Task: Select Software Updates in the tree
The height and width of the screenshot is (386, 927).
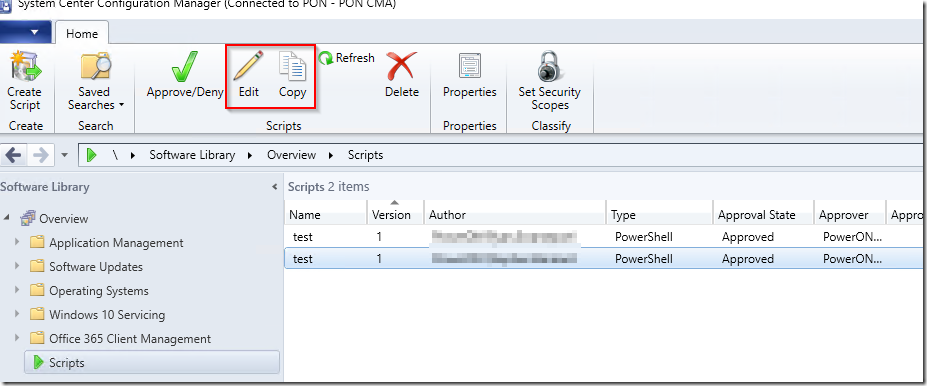Action: 96,267
